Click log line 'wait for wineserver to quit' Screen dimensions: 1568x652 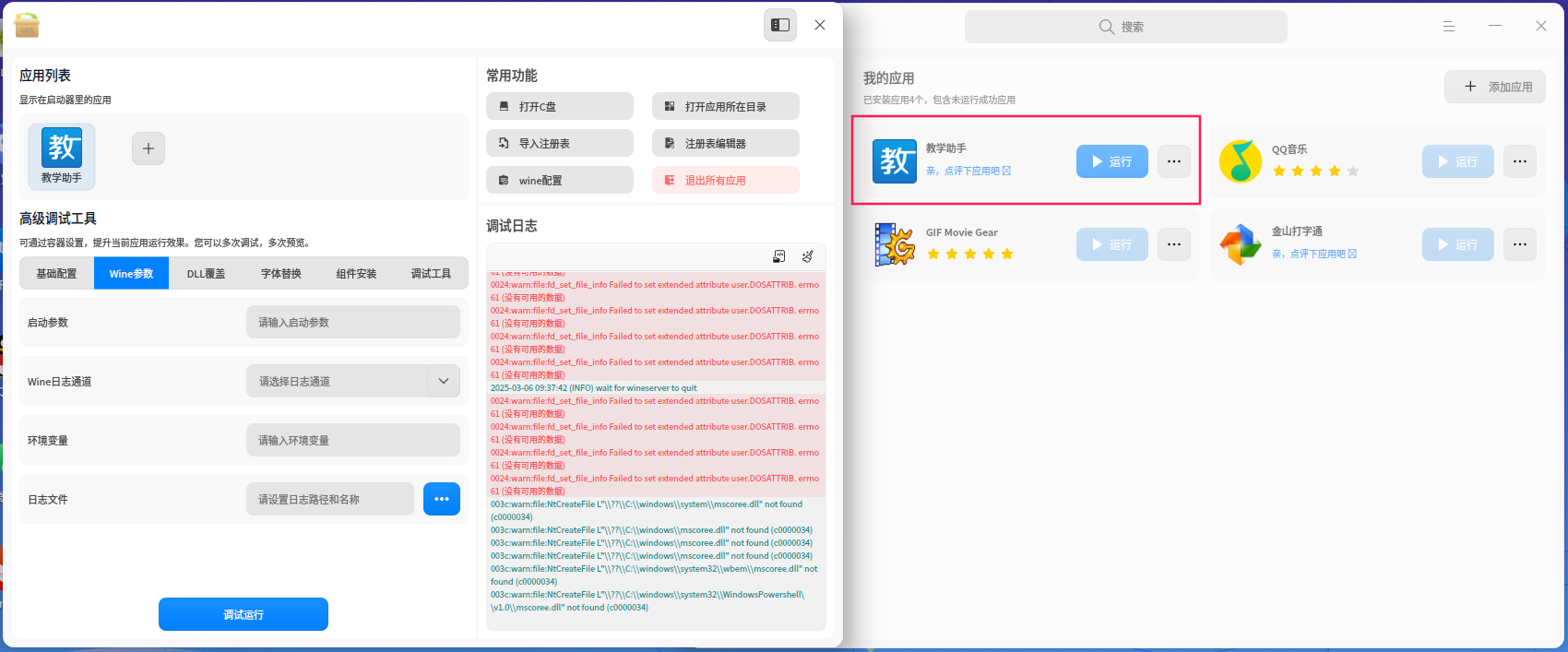click(x=594, y=388)
